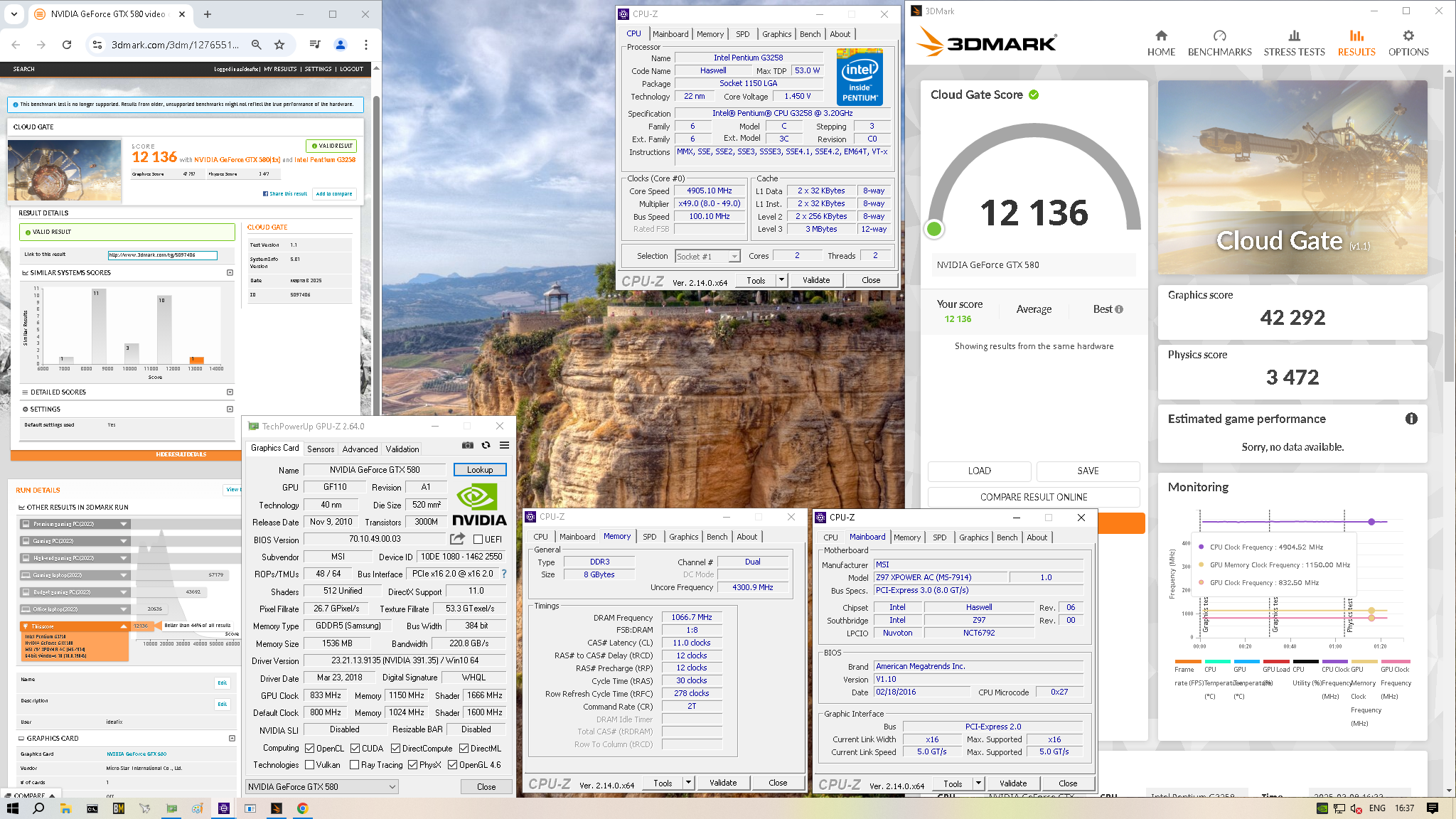Open the GPU selector dropdown in GPU-Z
1456x819 pixels.
click(x=322, y=787)
